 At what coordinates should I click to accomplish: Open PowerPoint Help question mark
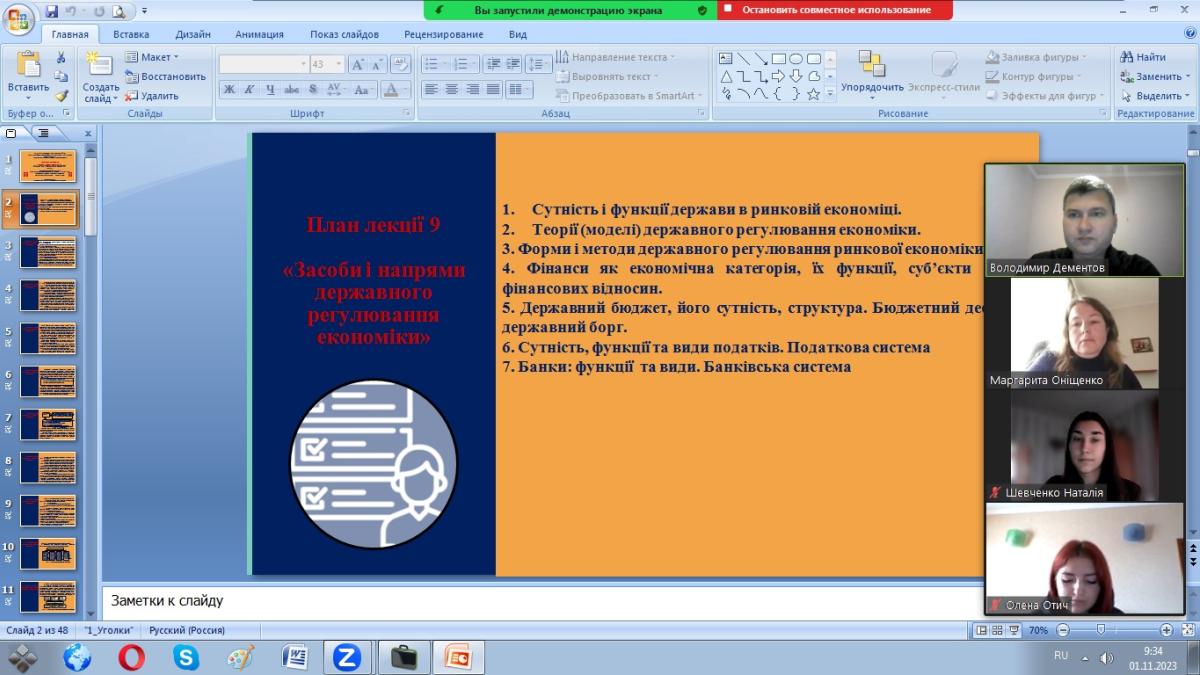point(1190,34)
